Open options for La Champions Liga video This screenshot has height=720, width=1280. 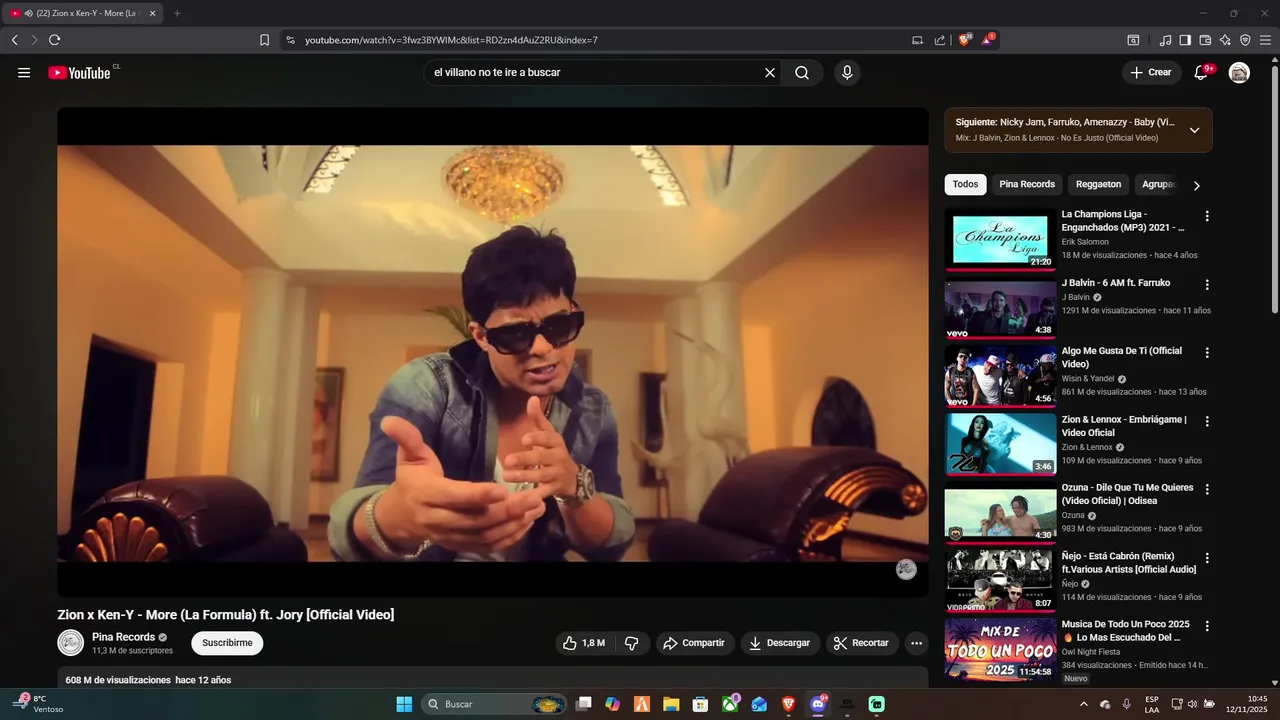1207,216
